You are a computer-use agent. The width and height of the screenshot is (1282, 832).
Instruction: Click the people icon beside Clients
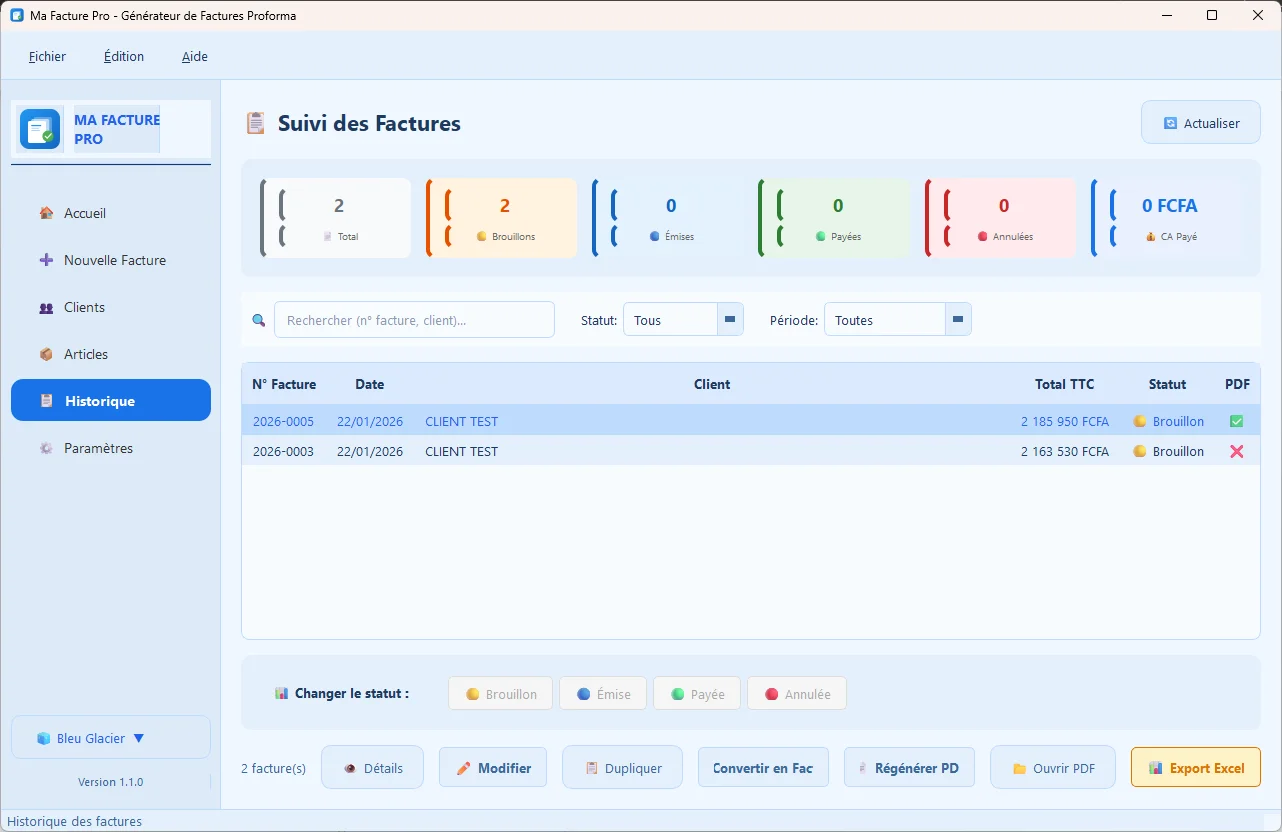pyautogui.click(x=46, y=307)
